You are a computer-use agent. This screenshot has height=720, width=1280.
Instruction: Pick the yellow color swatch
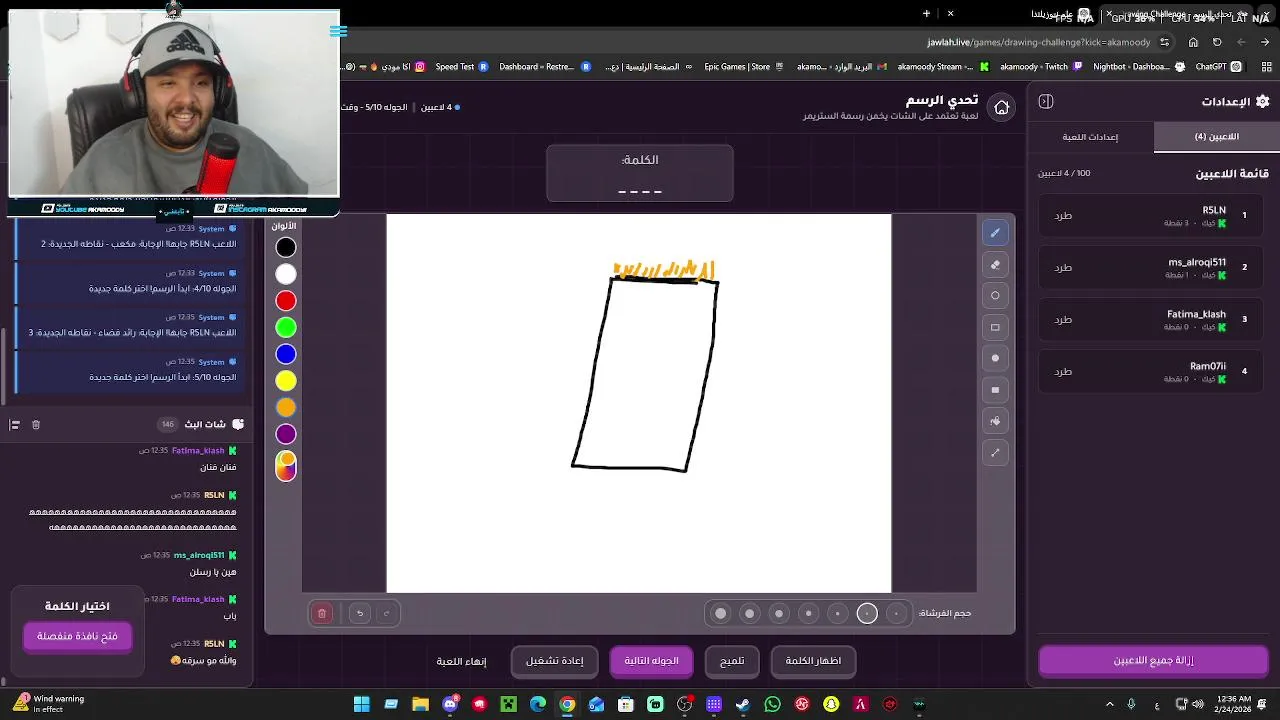(x=286, y=381)
